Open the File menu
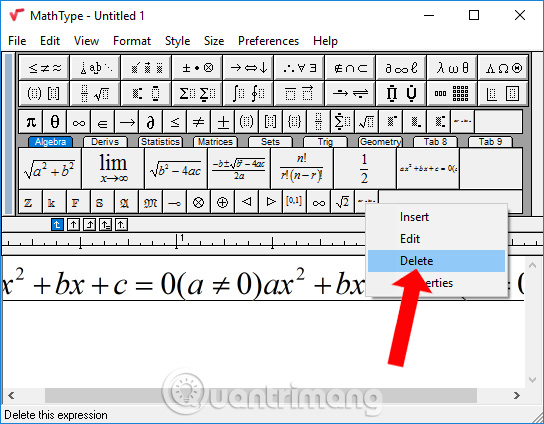Image resolution: width=544 pixels, height=424 pixels. [17, 41]
